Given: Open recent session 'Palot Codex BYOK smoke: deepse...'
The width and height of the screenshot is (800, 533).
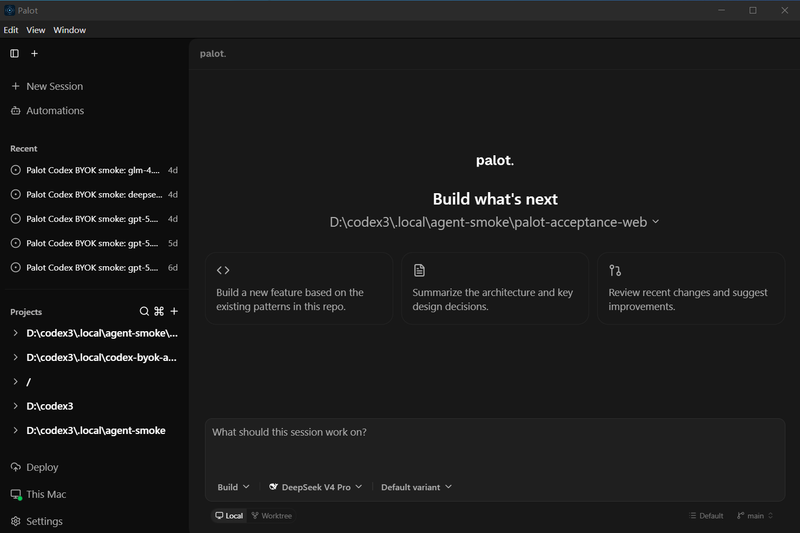Looking at the screenshot, I should 94,194.
